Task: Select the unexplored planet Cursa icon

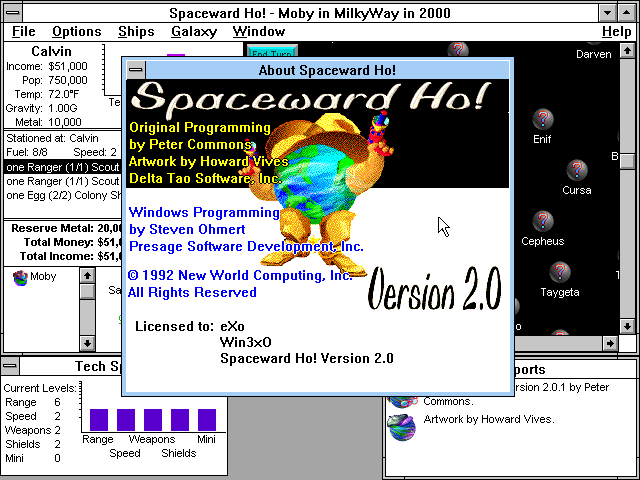Action: click(x=577, y=170)
